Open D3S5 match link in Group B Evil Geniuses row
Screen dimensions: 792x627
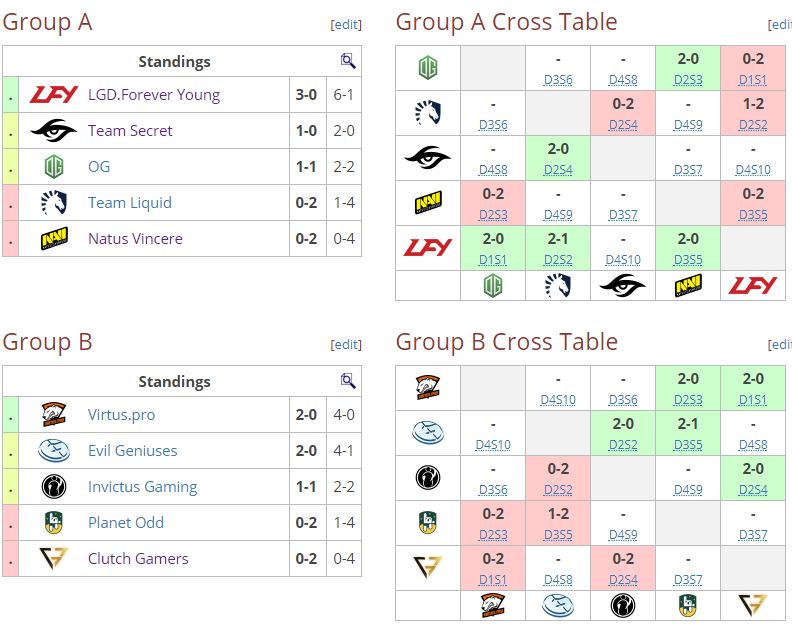pyautogui.click(x=687, y=444)
